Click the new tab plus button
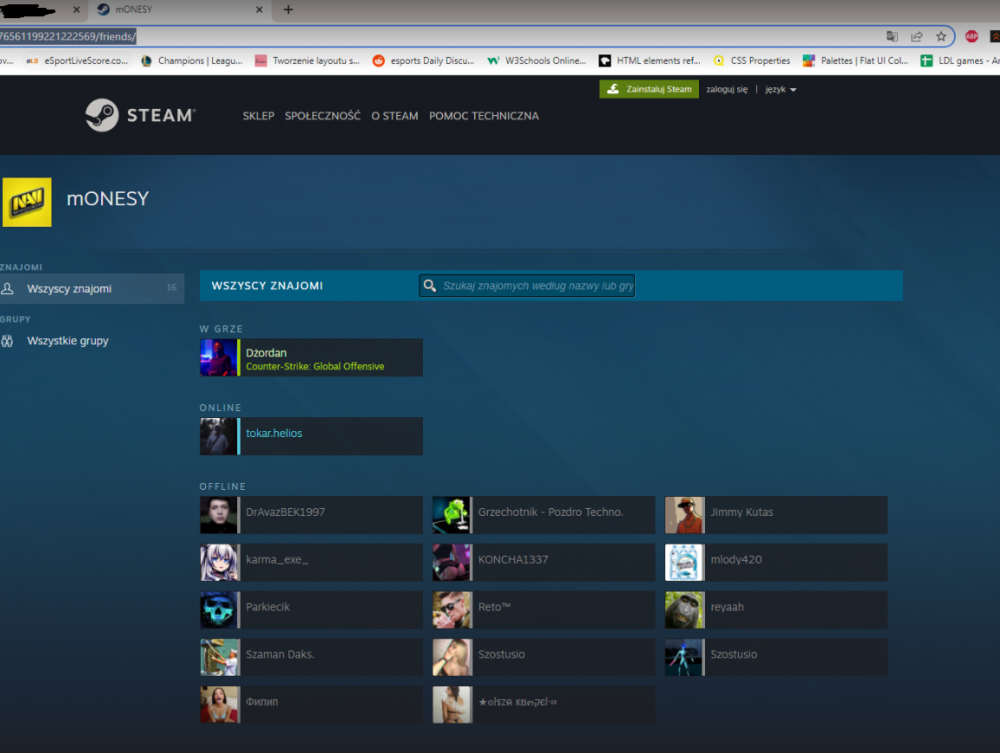 click(288, 10)
